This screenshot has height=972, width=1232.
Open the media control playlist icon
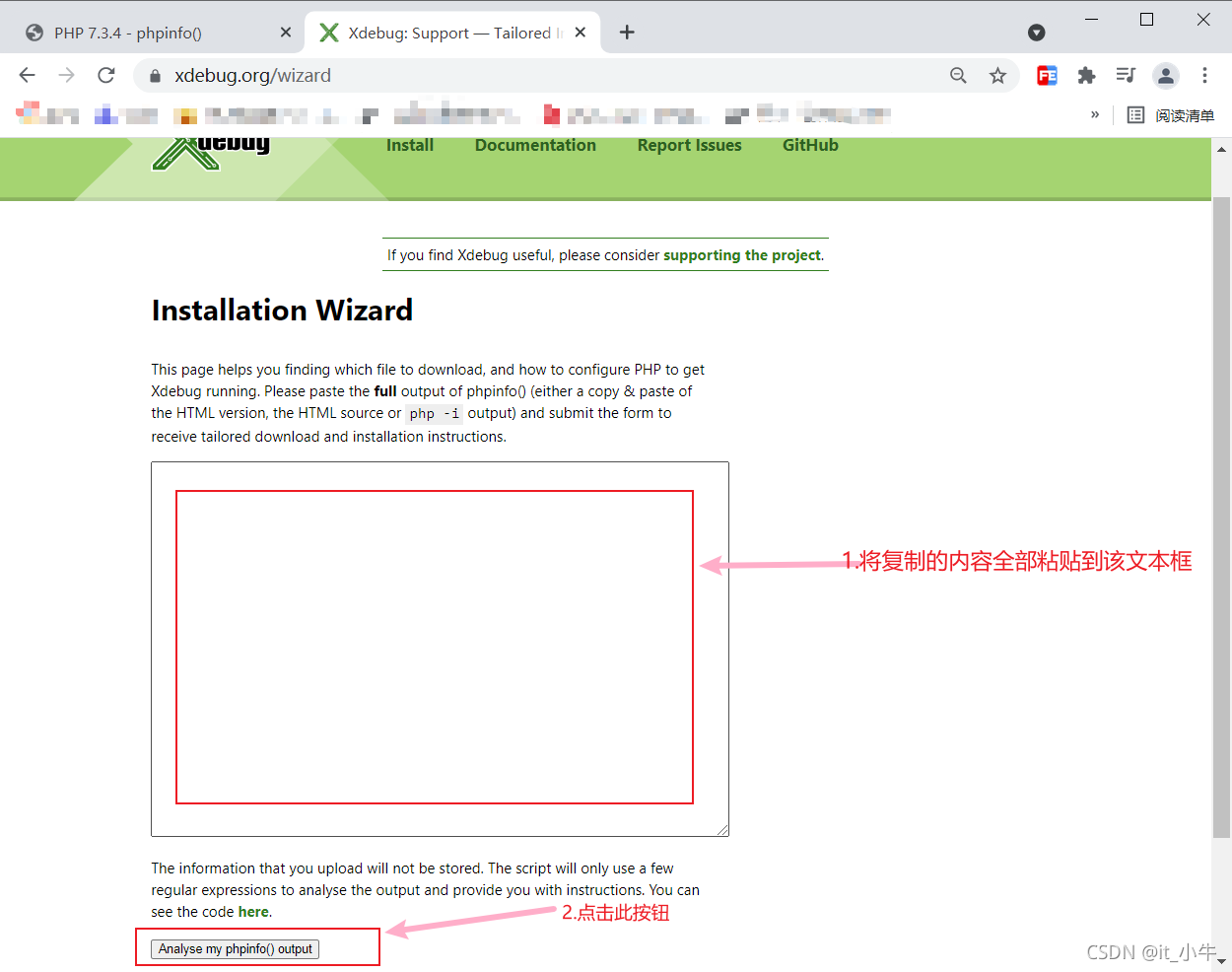coord(1126,76)
